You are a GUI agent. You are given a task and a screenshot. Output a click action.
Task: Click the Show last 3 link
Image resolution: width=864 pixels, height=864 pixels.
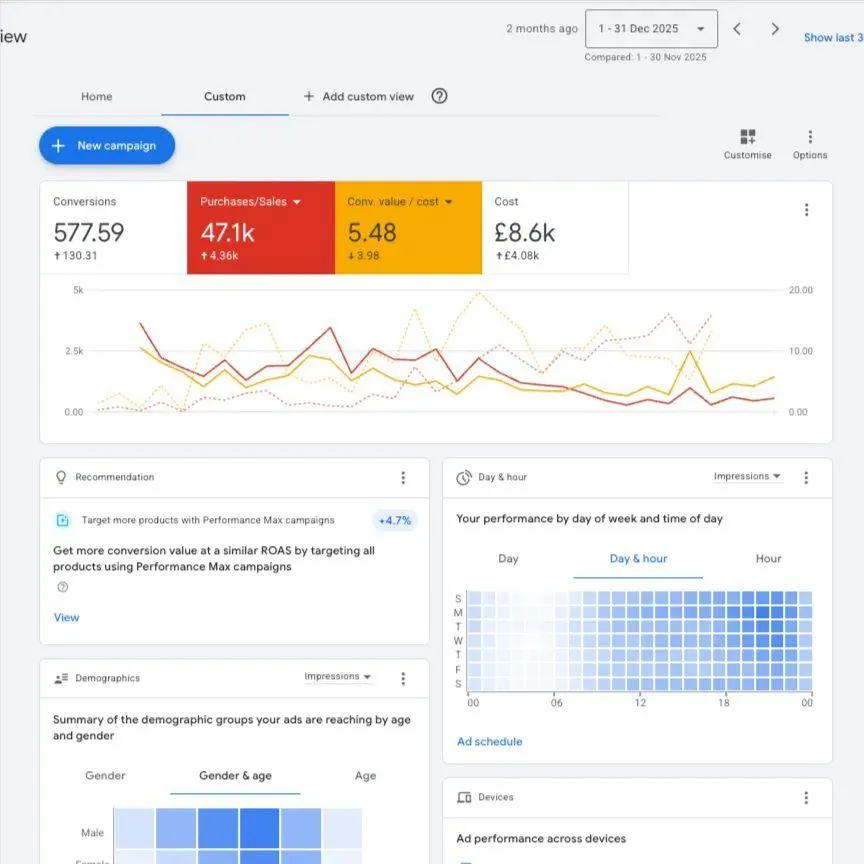click(x=833, y=37)
